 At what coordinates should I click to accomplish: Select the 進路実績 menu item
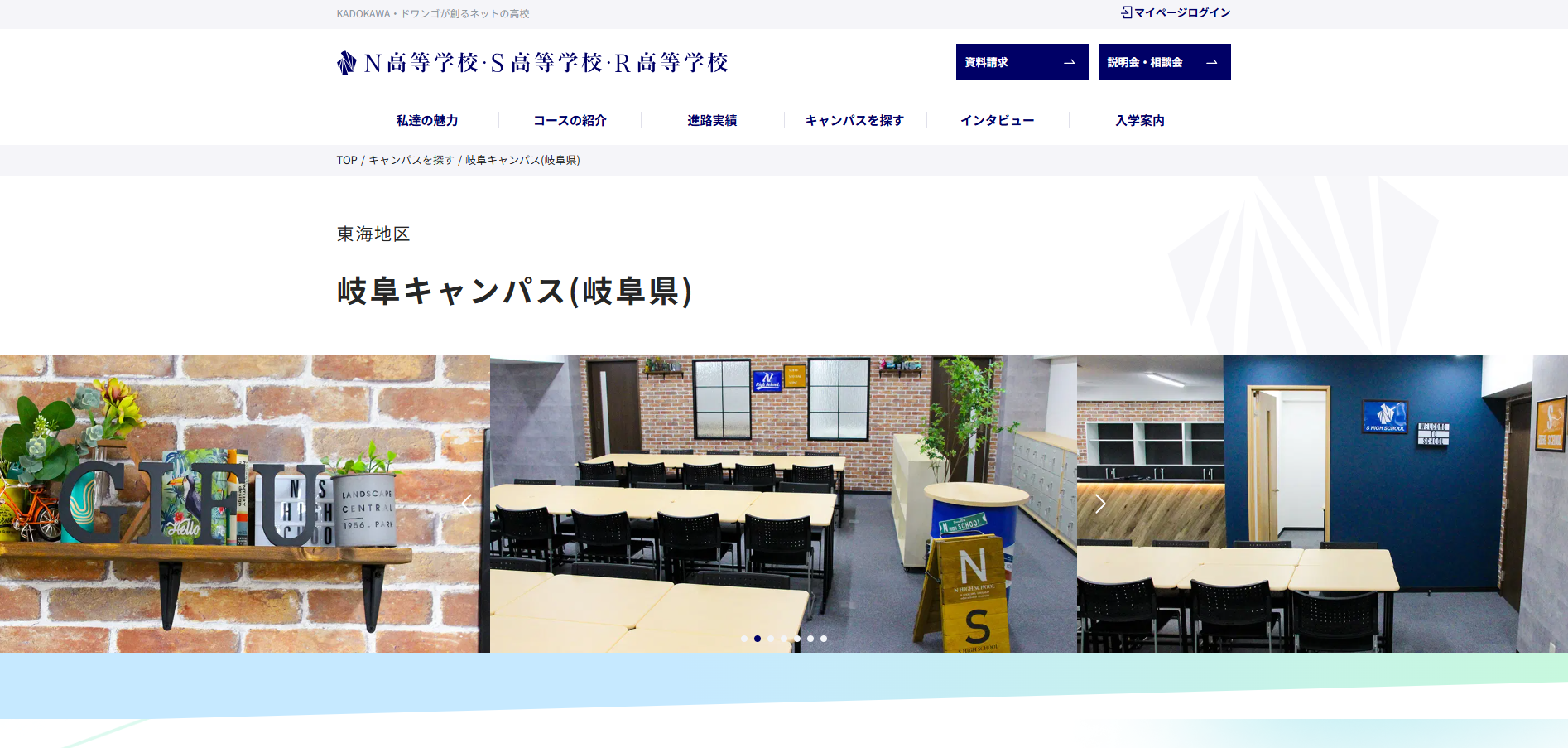(x=712, y=121)
